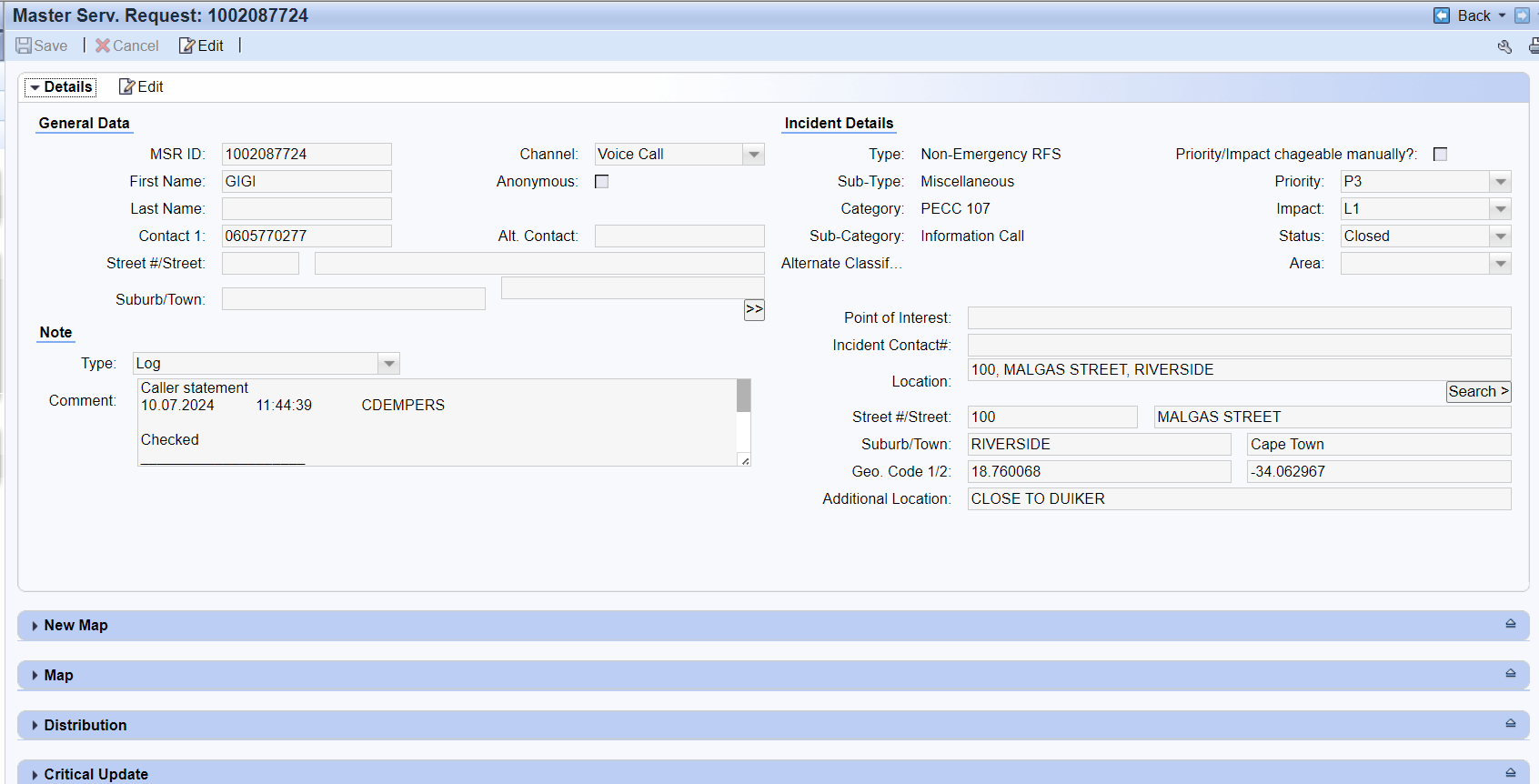Click the print icon at top right
Screen dimensions: 1539x784
tap(1534, 45)
